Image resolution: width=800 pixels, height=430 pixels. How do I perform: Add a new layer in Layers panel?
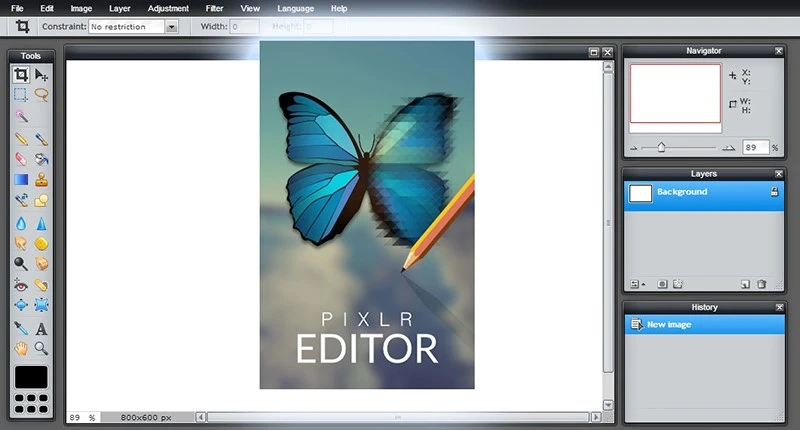pyautogui.click(x=745, y=285)
